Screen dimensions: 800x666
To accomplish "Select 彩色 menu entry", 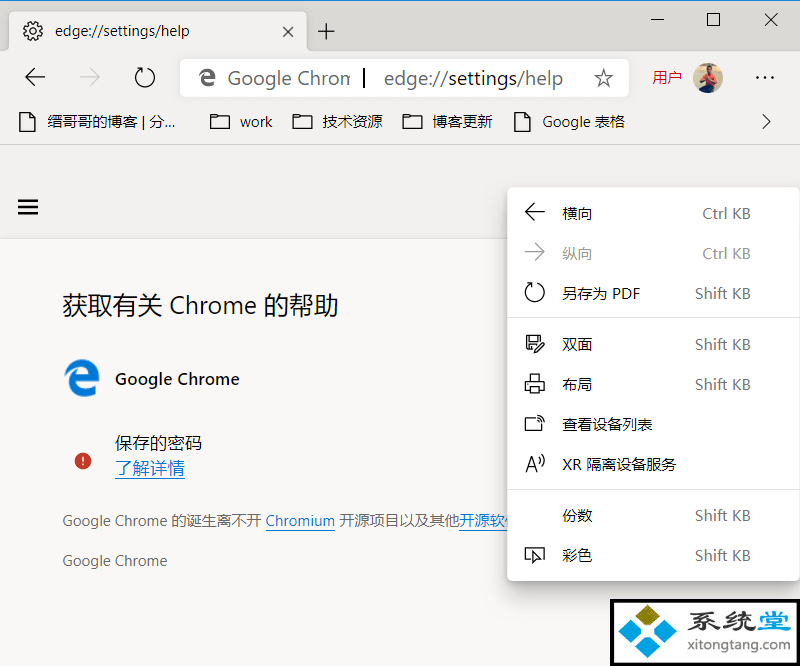I will pos(653,555).
